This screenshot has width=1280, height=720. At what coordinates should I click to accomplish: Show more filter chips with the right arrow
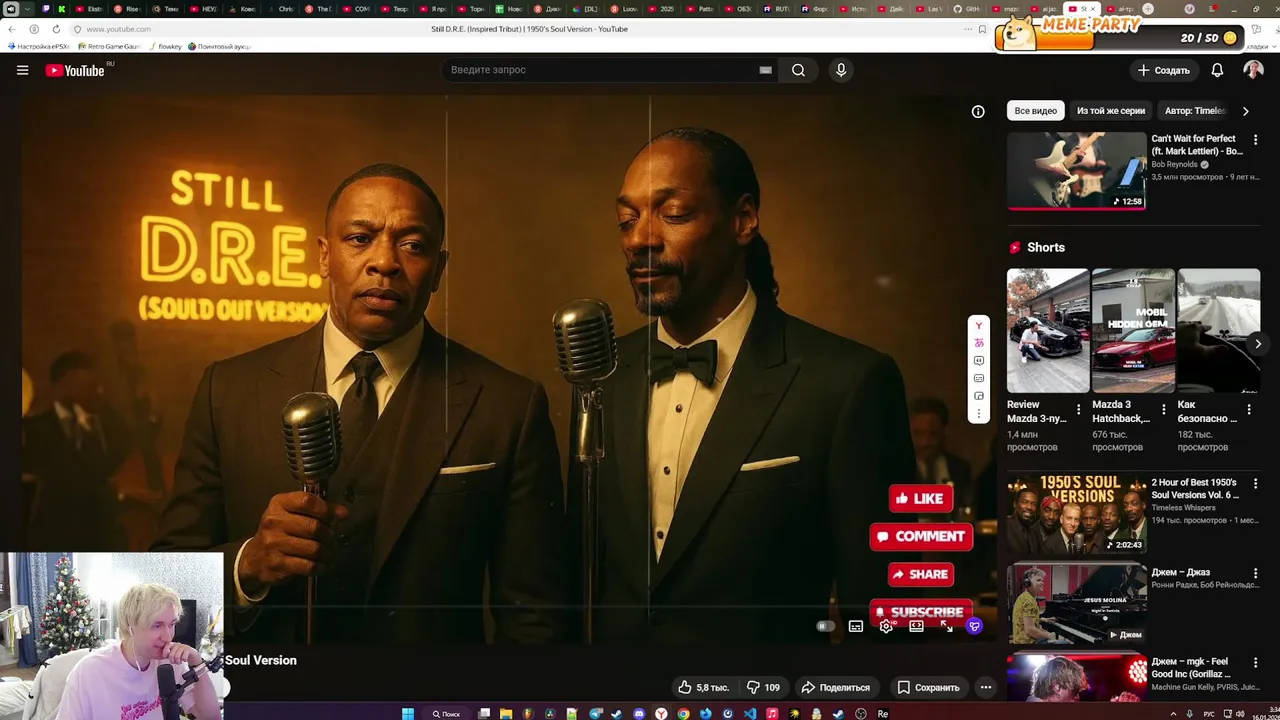1245,111
